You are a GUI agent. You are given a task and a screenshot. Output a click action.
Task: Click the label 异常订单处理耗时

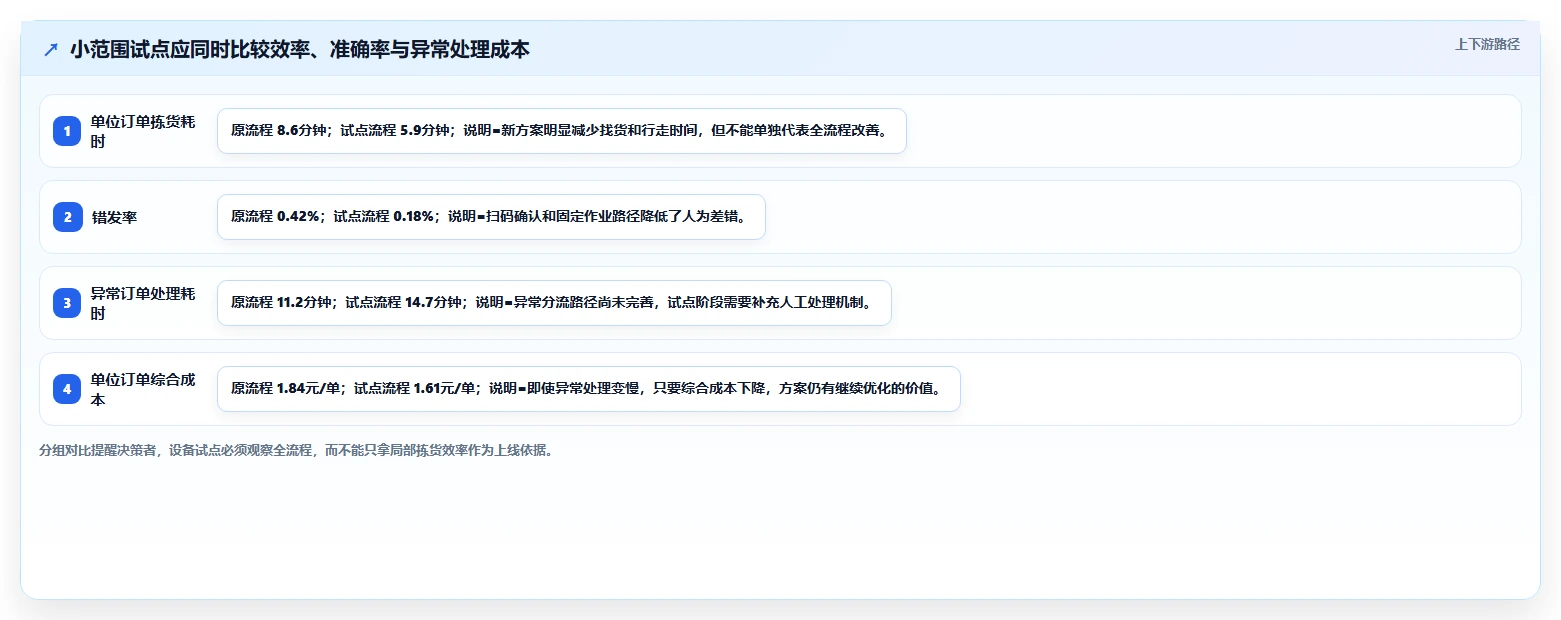click(144, 303)
